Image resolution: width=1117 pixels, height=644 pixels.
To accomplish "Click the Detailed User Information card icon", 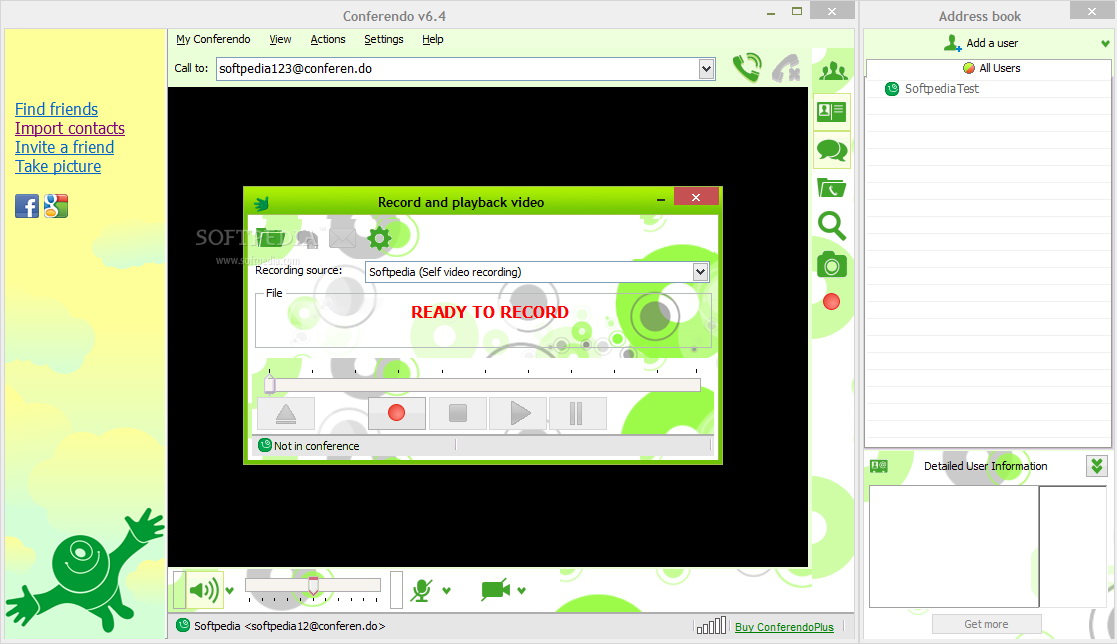I will (879, 467).
